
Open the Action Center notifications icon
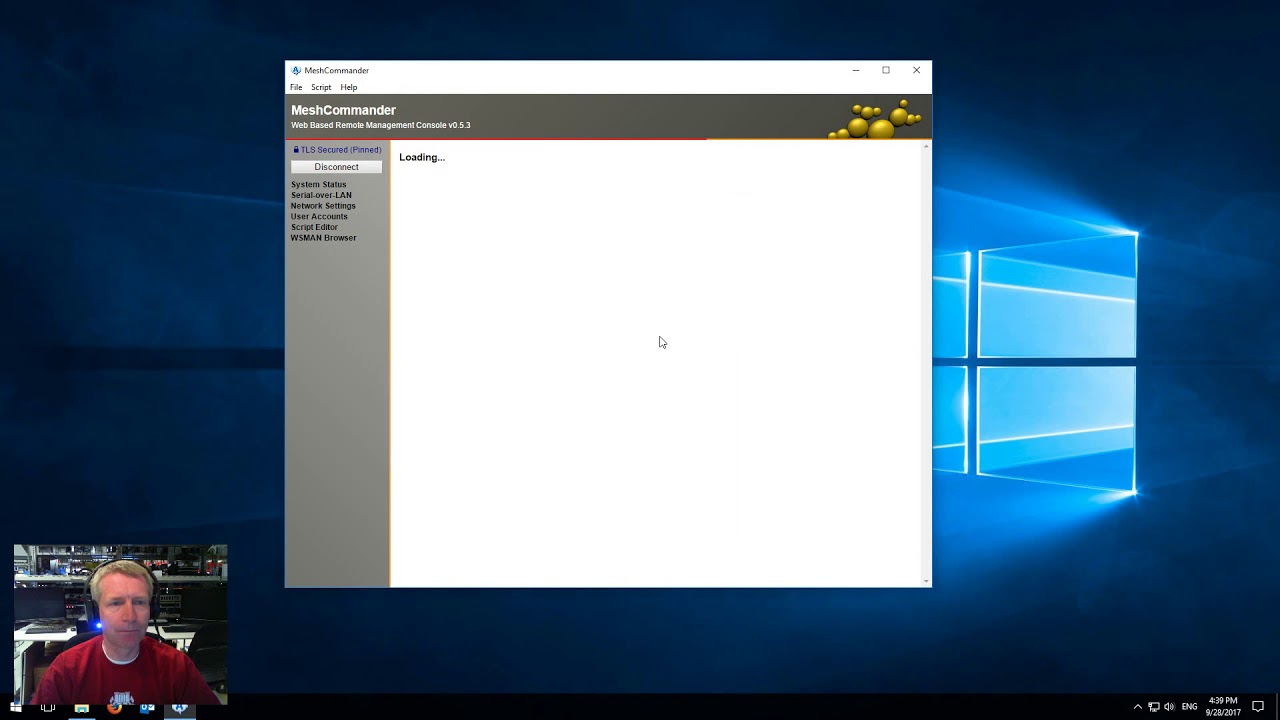pyautogui.click(x=1258, y=707)
